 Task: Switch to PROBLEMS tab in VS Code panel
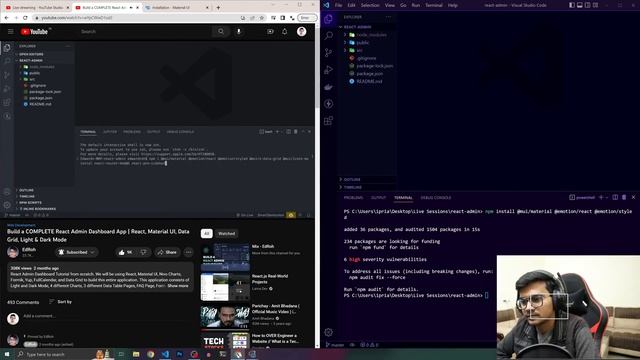[353, 198]
